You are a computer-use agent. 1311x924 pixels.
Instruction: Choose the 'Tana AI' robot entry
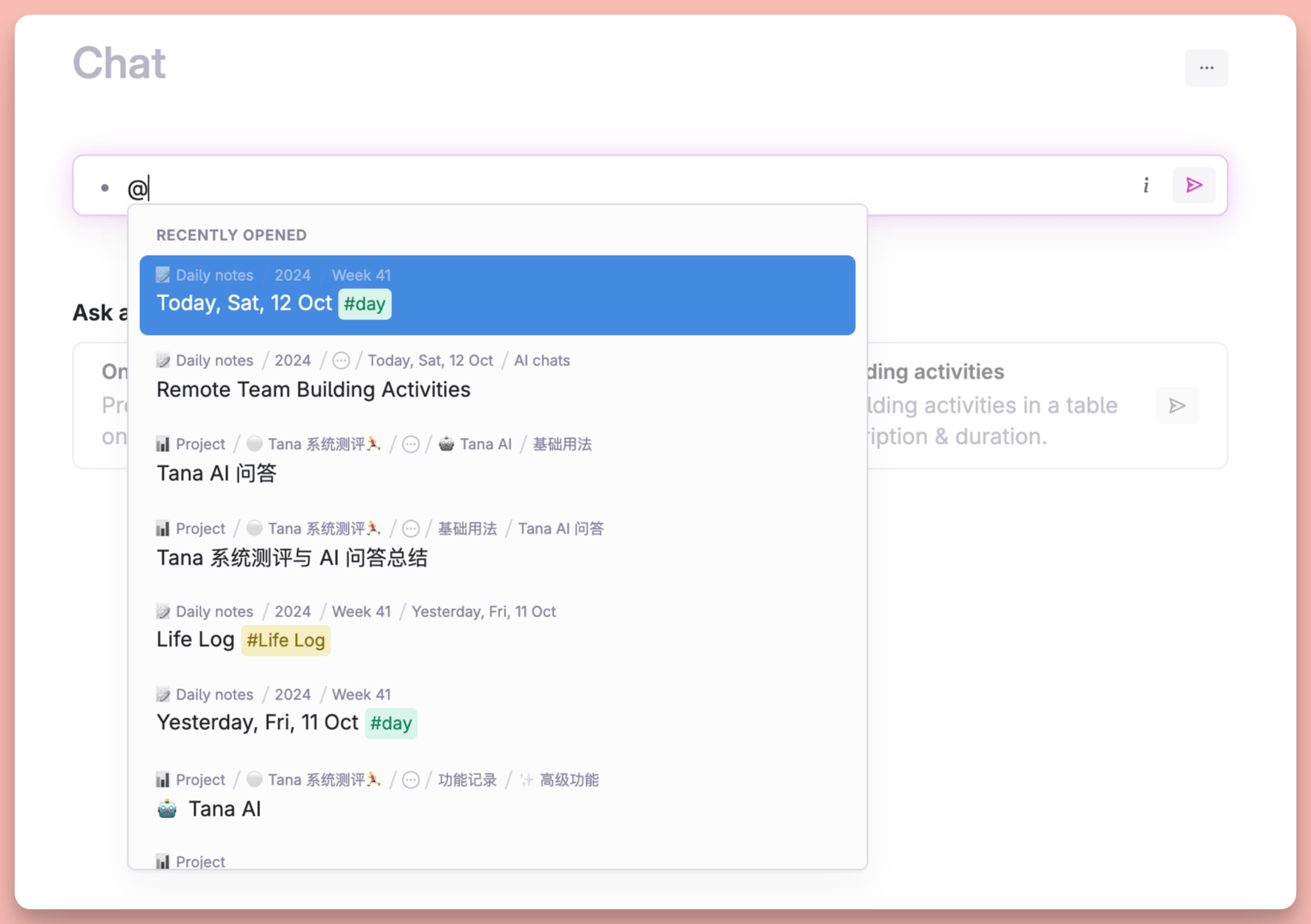point(497,796)
